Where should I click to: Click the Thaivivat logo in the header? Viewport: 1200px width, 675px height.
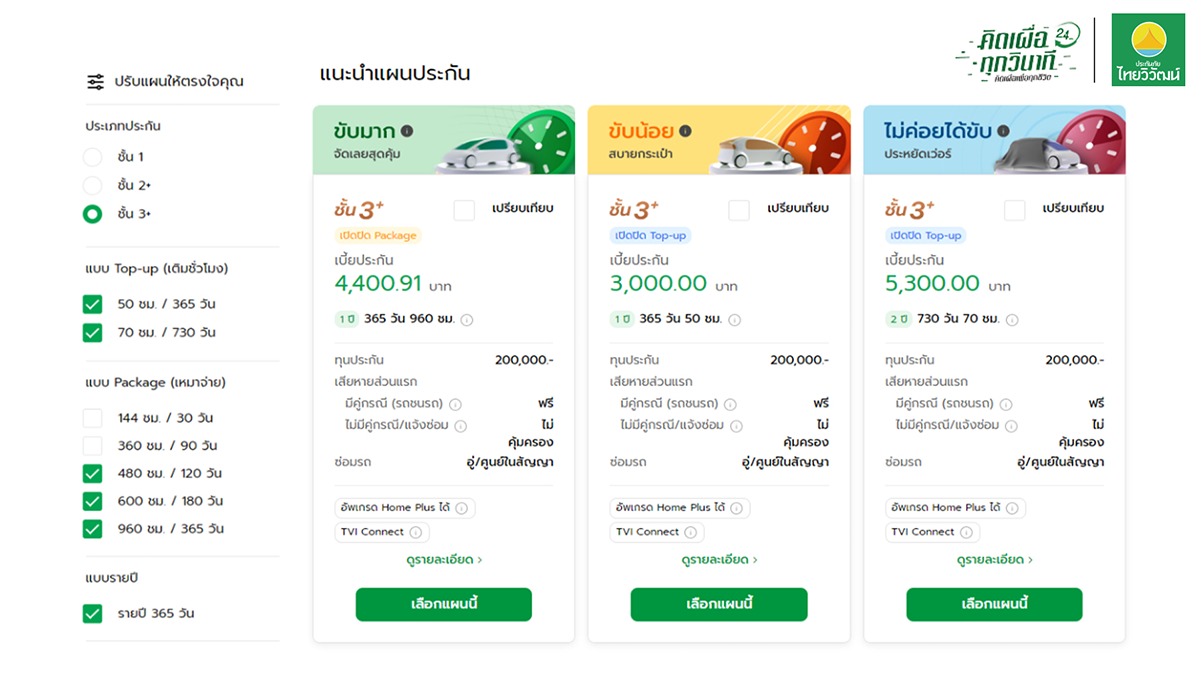[1148, 51]
